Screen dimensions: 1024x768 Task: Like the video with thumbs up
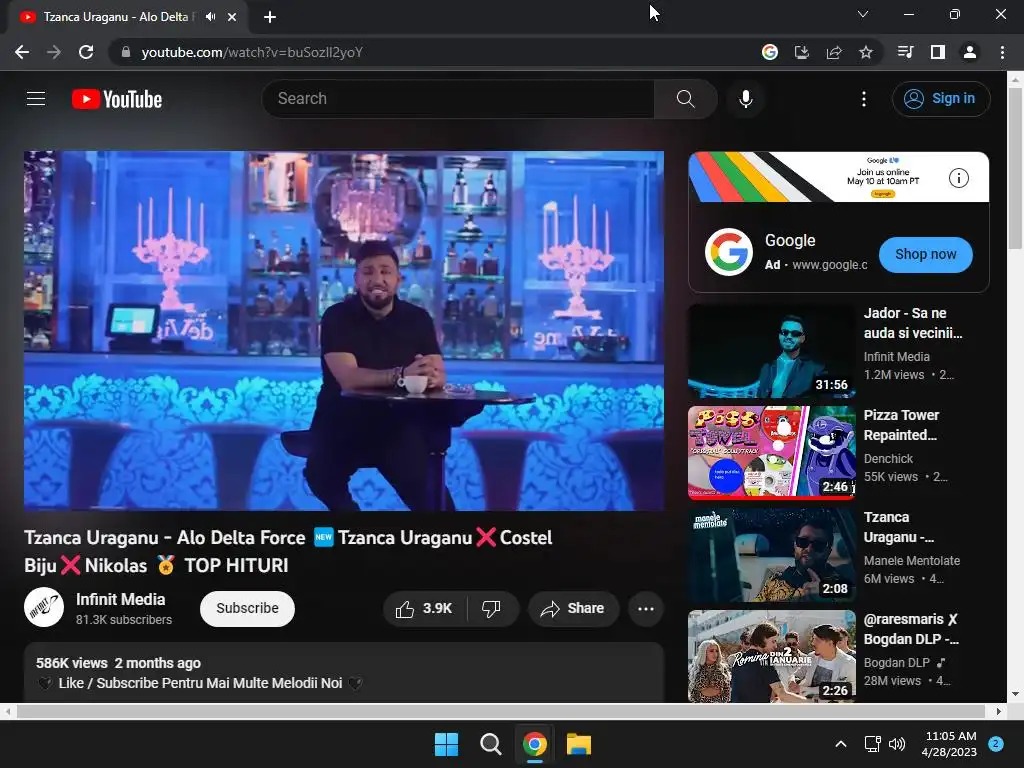[424, 609]
